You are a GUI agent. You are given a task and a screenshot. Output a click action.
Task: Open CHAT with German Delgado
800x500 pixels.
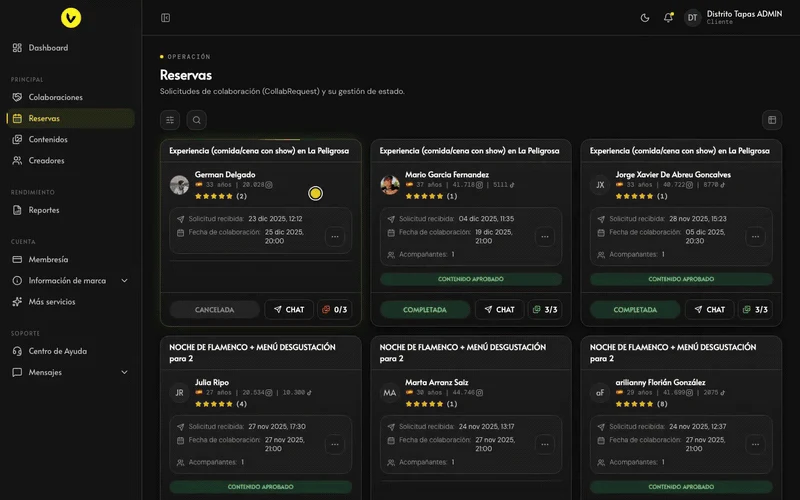pos(289,310)
